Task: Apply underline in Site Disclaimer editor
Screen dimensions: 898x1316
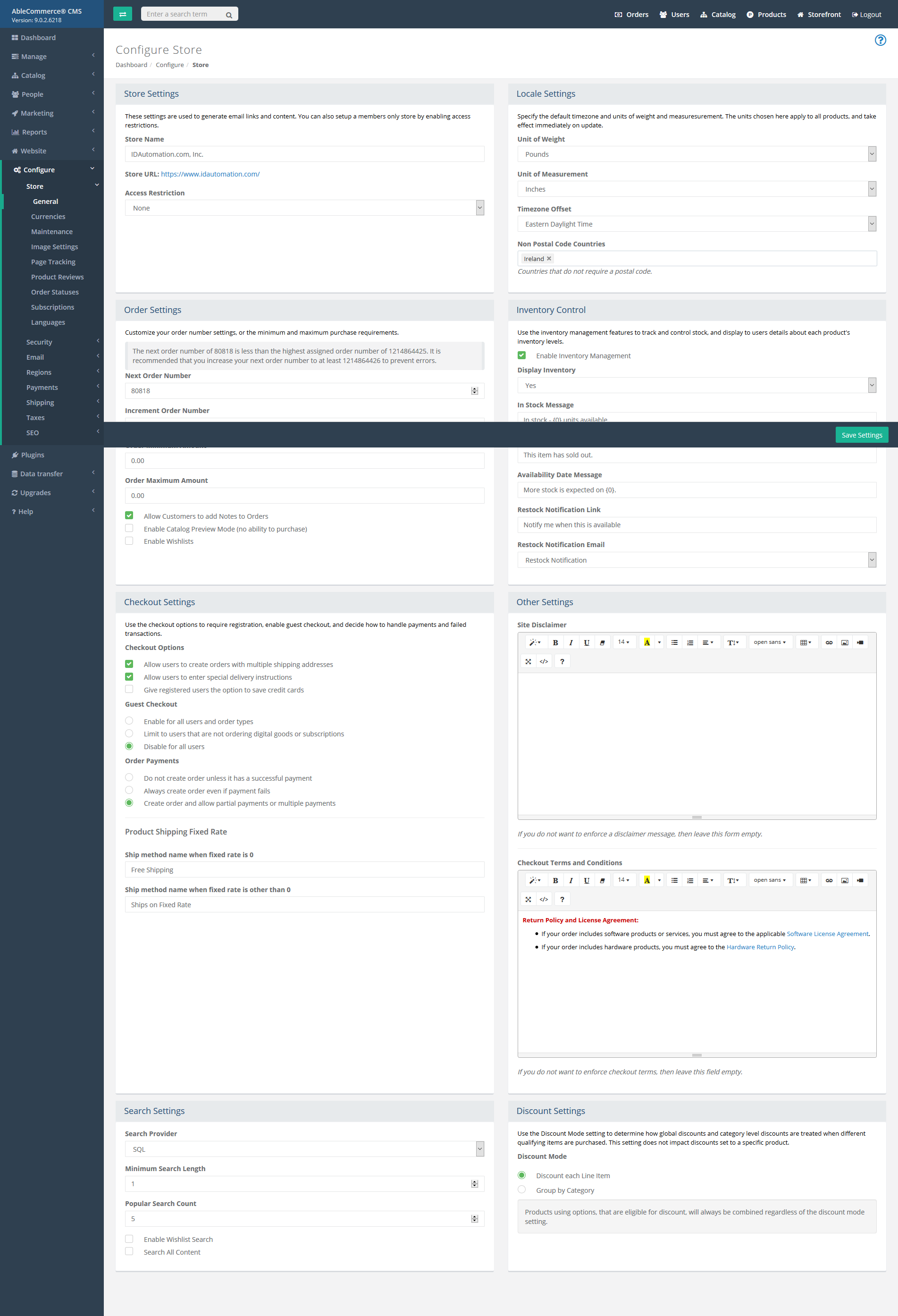Action: (587, 642)
